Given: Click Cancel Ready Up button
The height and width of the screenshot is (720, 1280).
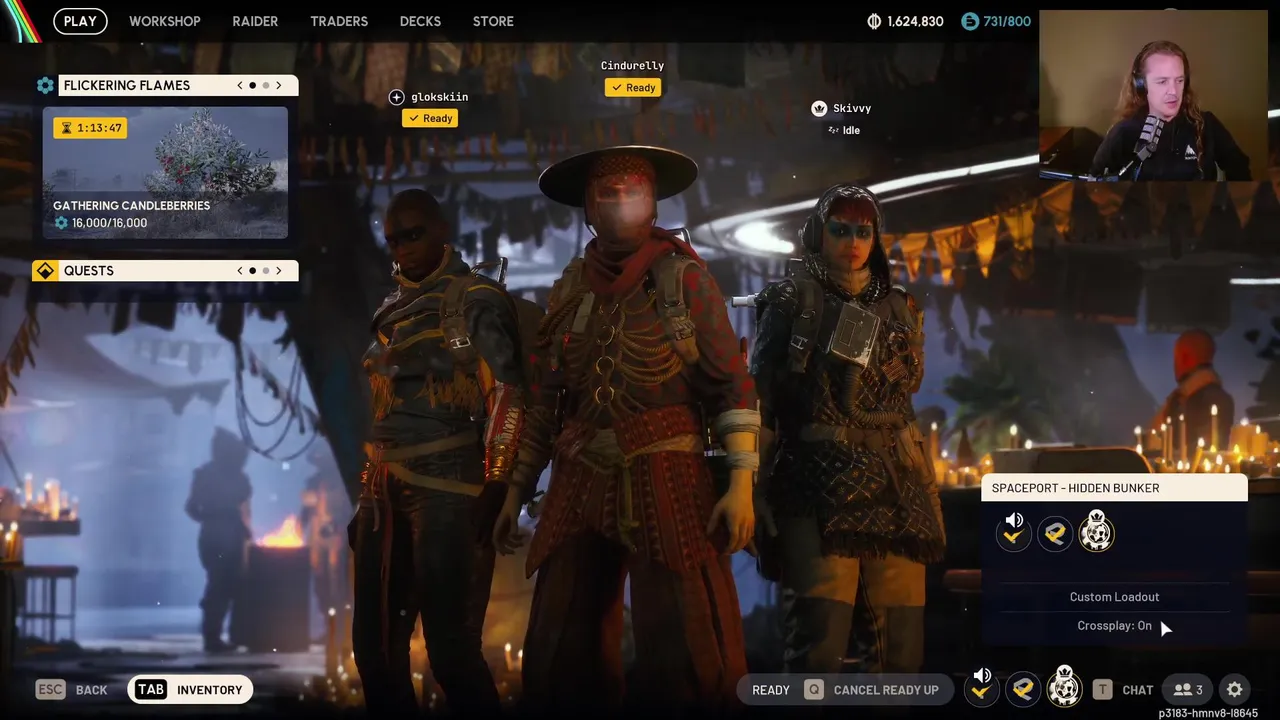Looking at the screenshot, I should click(871, 690).
